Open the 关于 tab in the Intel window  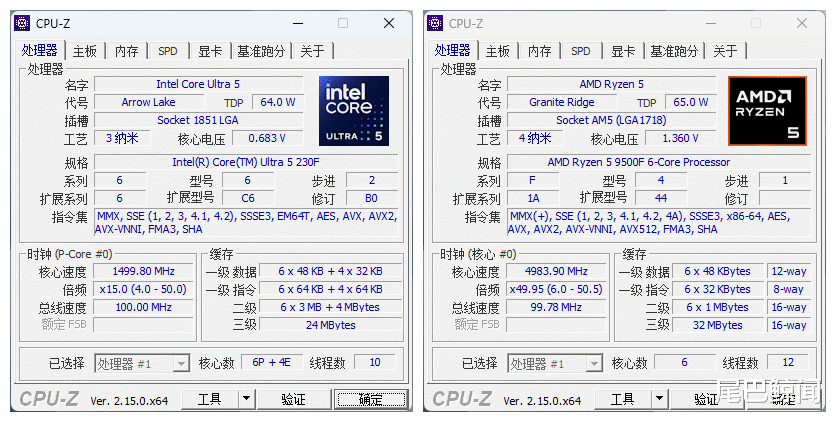pos(312,51)
